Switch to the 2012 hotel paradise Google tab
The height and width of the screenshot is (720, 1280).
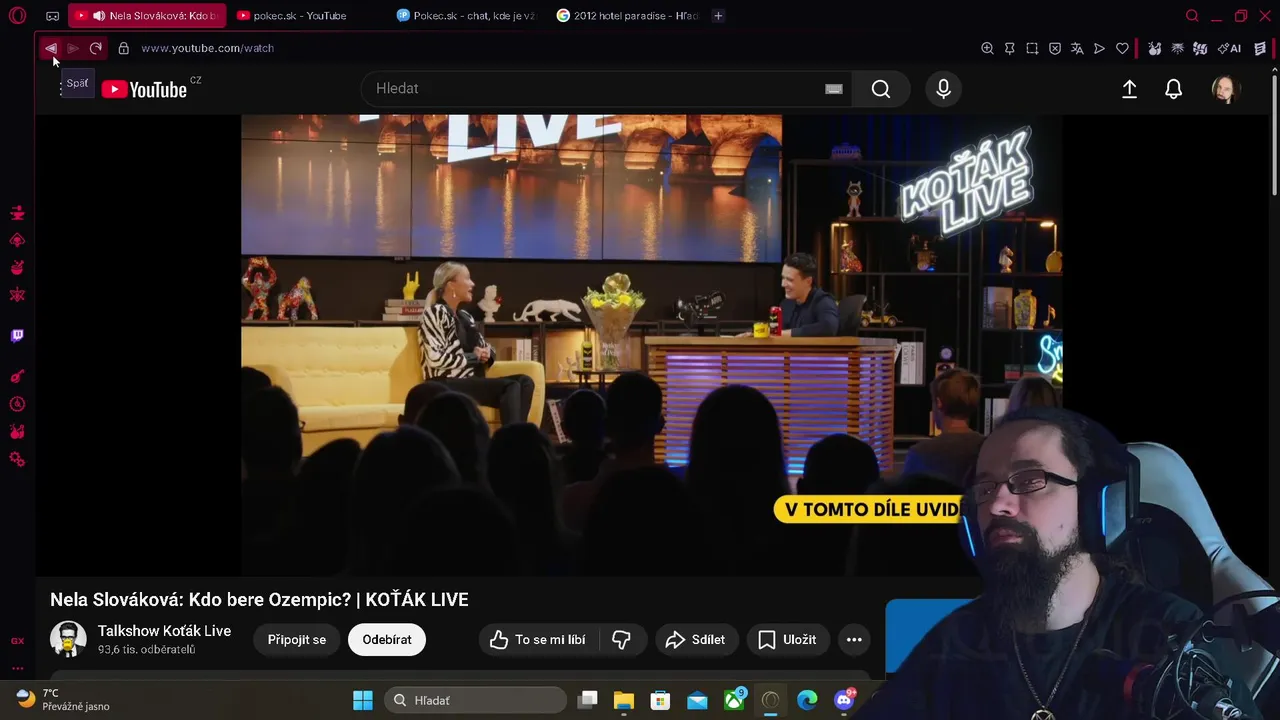point(628,16)
